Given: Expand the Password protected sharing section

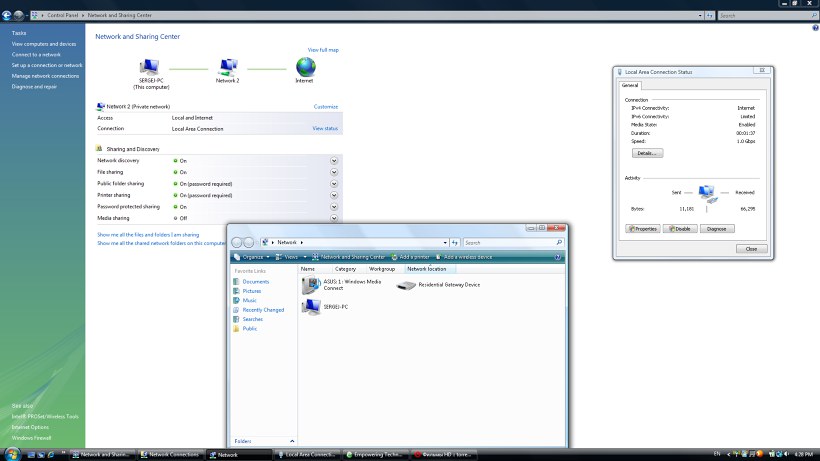Looking at the screenshot, I should click(x=334, y=206).
